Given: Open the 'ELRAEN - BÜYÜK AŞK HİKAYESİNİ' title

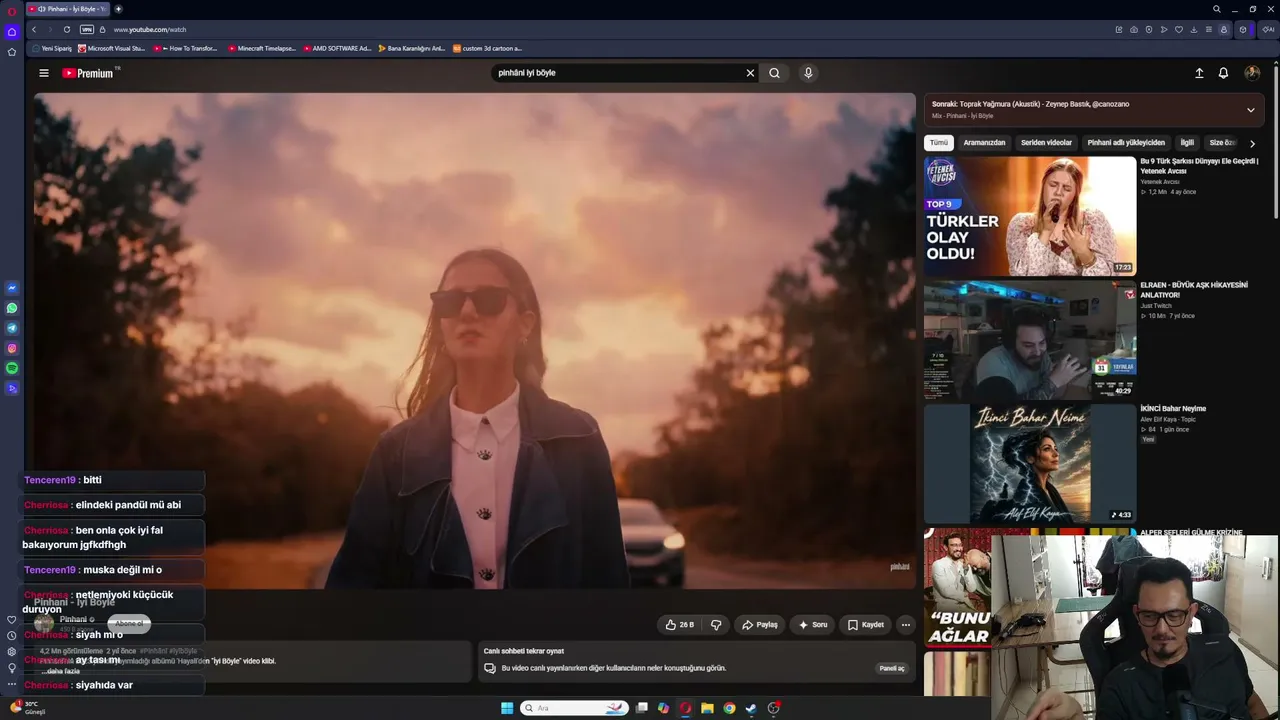Looking at the screenshot, I should (1194, 290).
